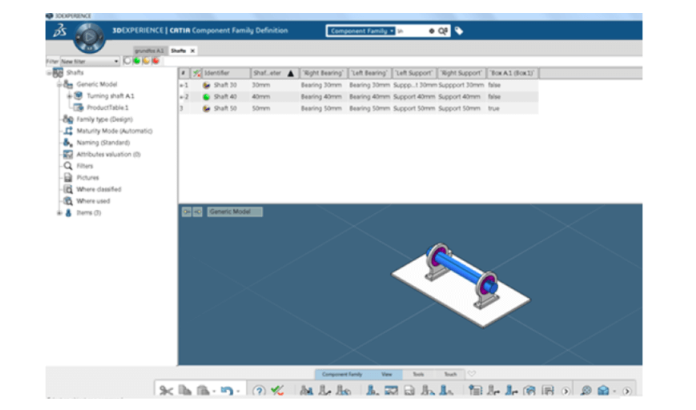The width and height of the screenshot is (696, 410).
Task: Click the status column header icon
Action: pos(197,73)
